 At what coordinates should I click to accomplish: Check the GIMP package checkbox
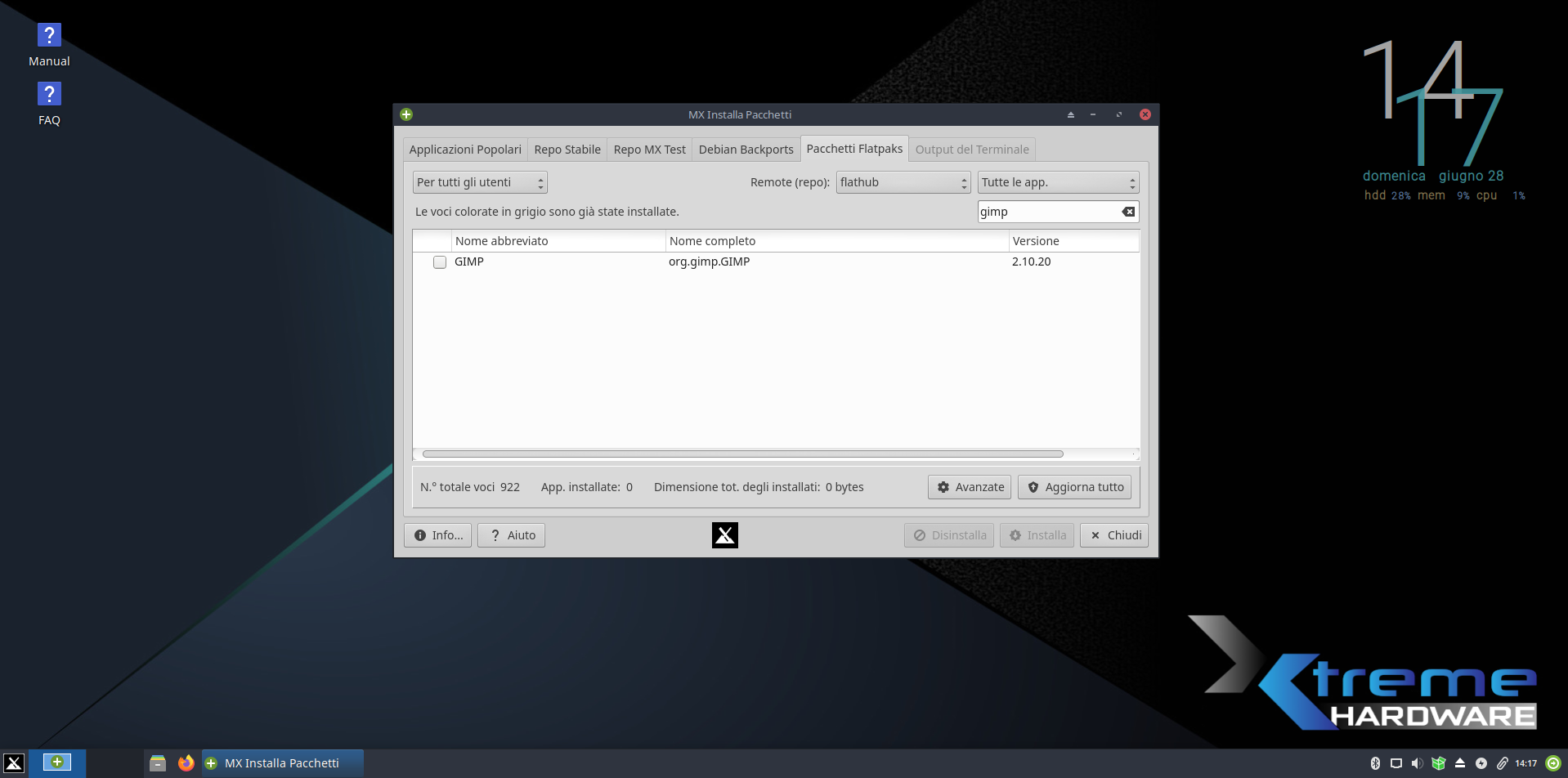click(x=440, y=262)
